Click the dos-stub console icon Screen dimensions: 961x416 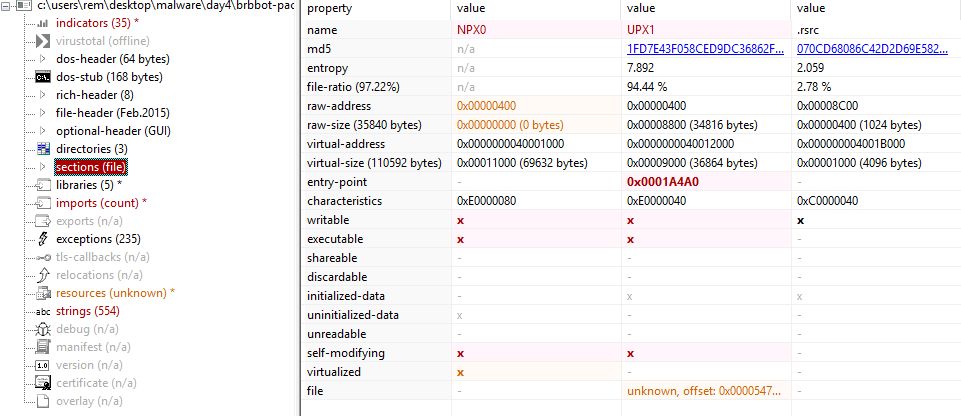click(42, 77)
